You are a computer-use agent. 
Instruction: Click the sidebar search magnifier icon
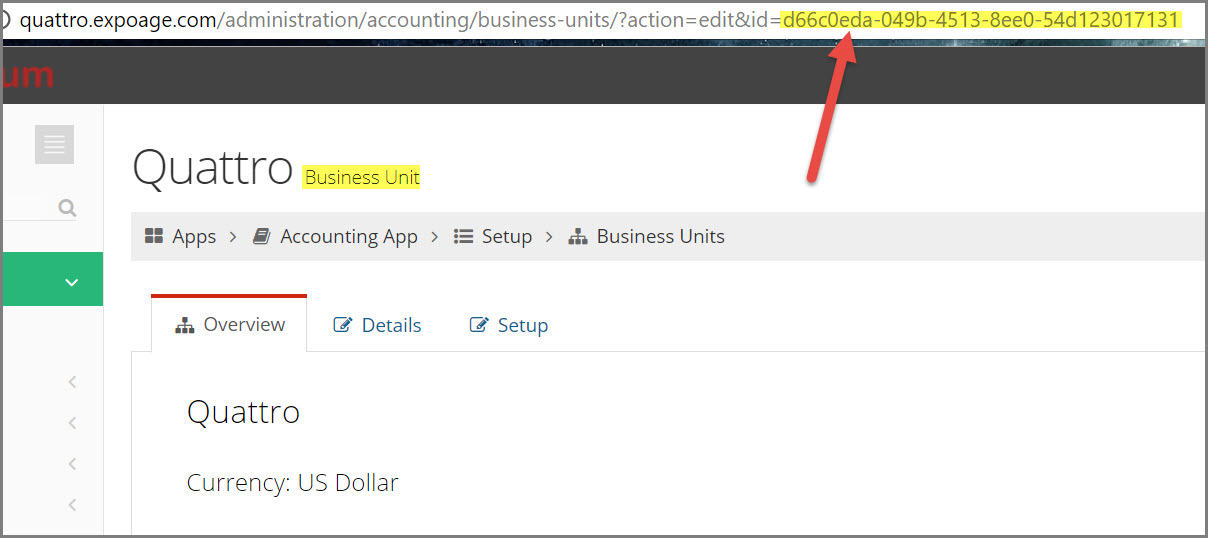67,208
